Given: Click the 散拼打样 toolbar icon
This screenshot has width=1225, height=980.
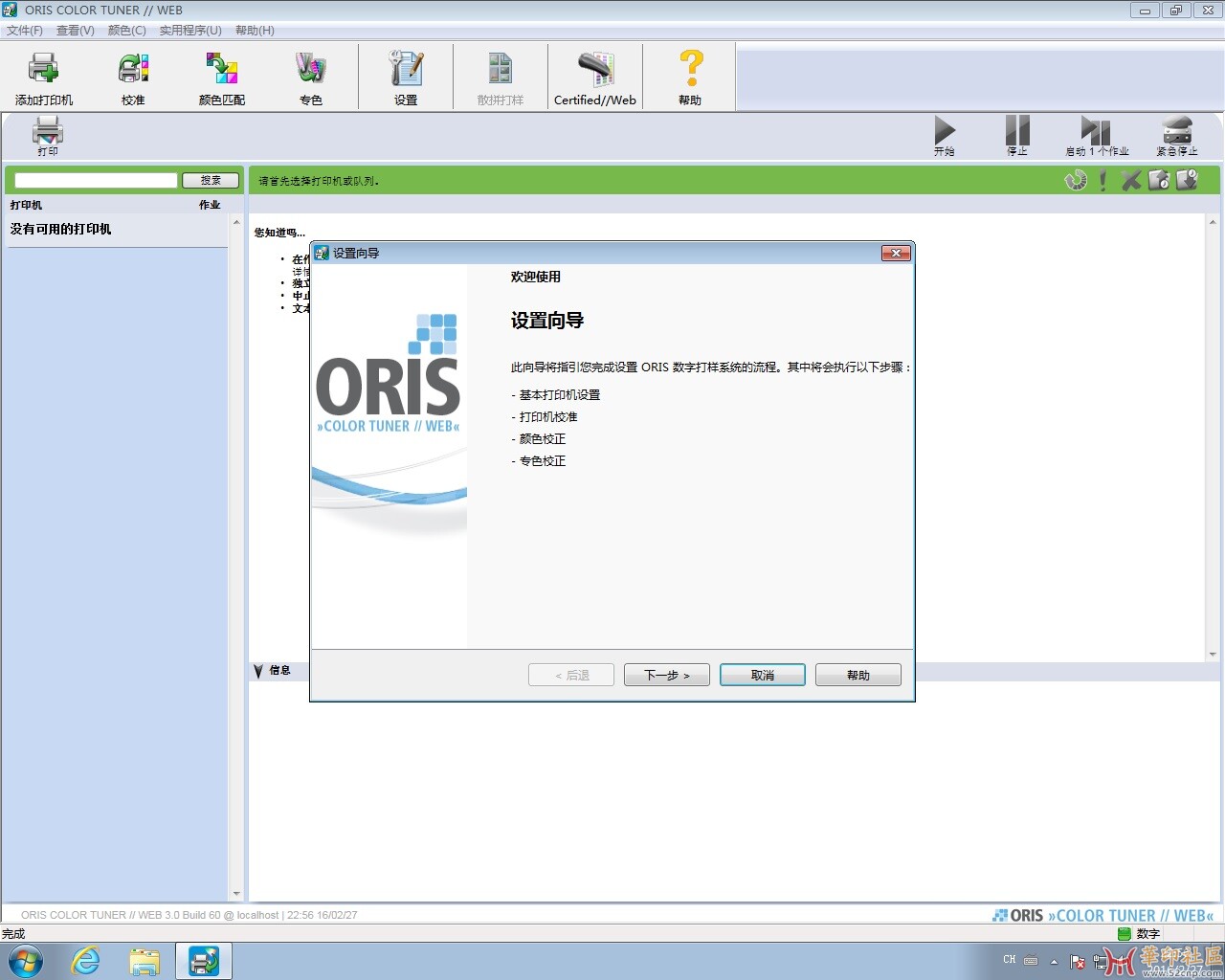Looking at the screenshot, I should tap(501, 78).
